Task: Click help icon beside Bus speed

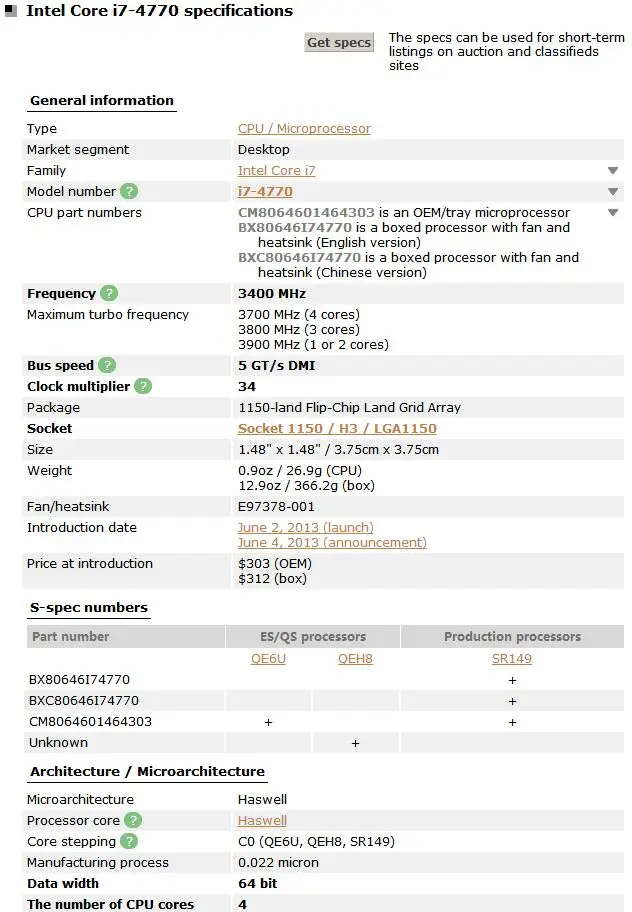Action: coord(107,365)
